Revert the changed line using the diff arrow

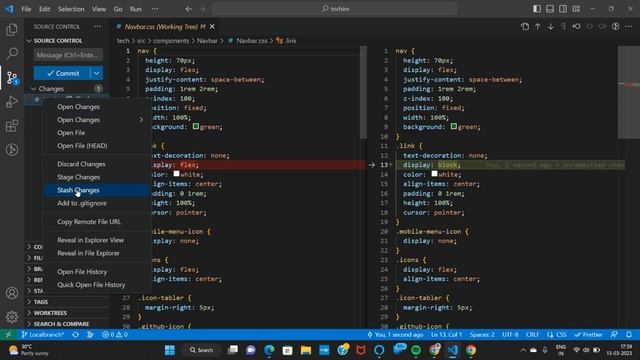coord(371,165)
